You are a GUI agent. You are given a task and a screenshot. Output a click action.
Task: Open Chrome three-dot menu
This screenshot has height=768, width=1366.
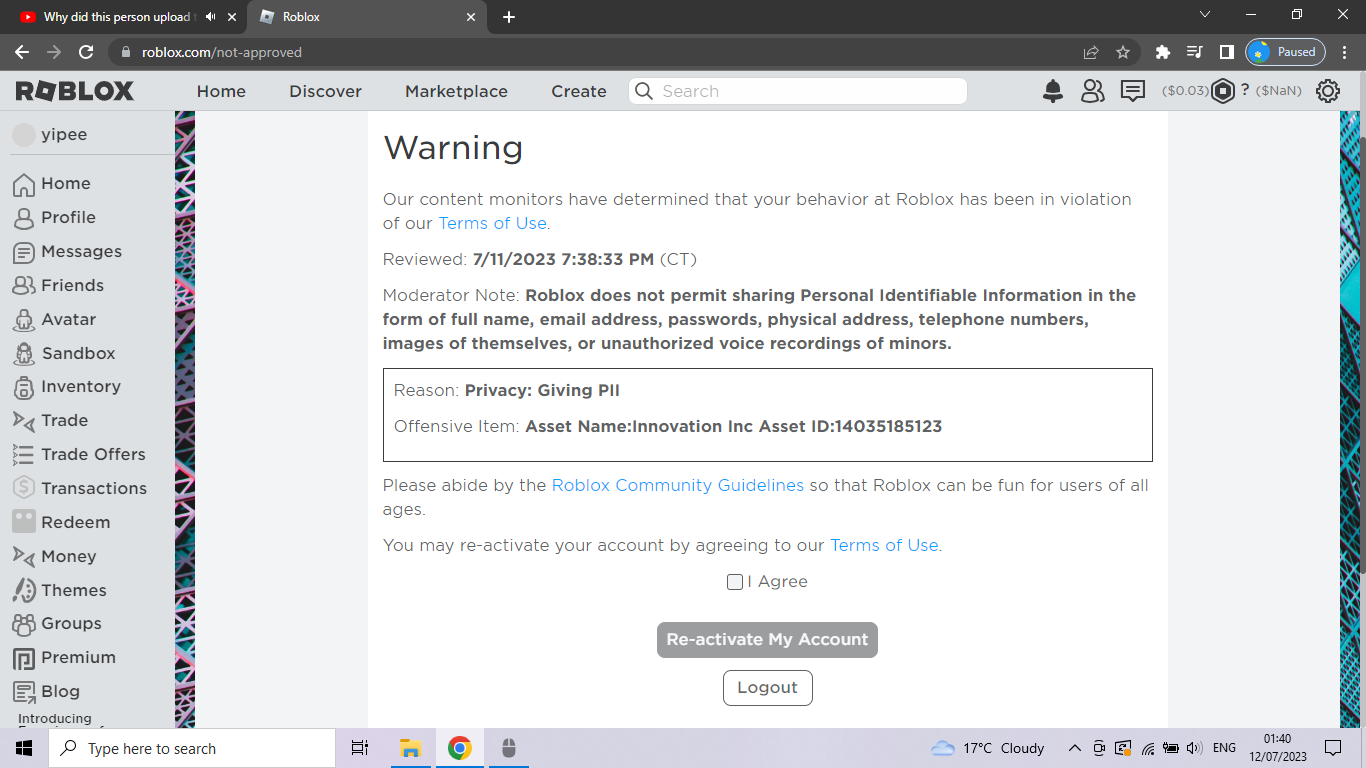(1344, 52)
